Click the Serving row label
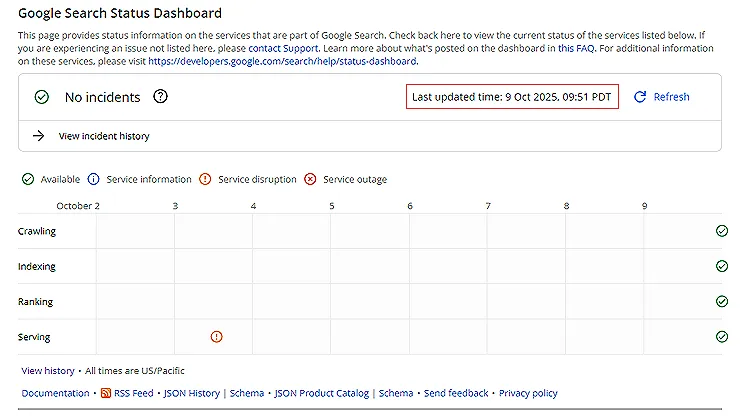 click(34, 337)
